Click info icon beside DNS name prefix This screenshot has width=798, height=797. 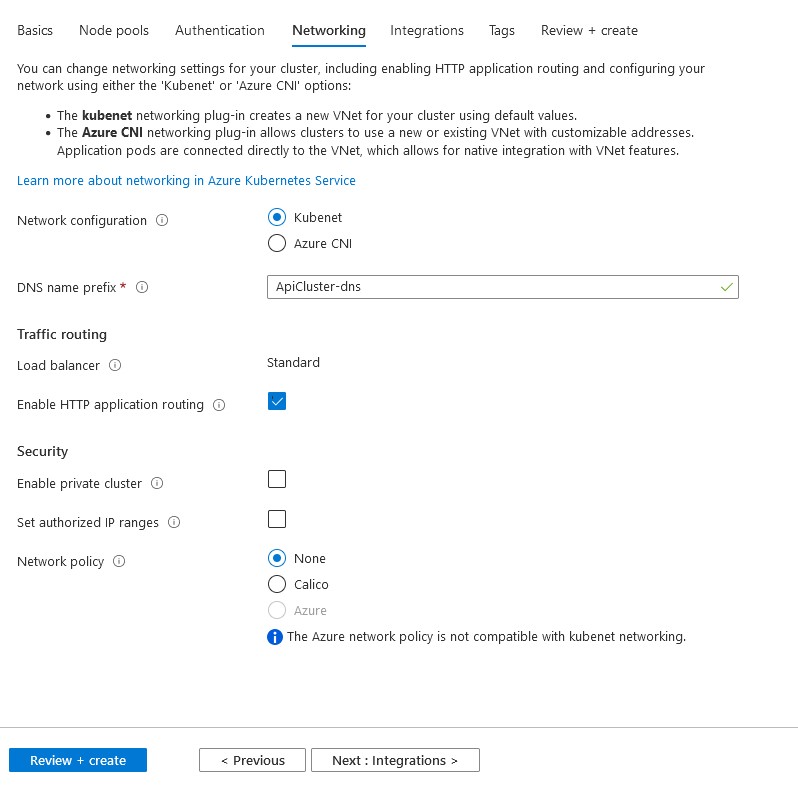(x=142, y=288)
